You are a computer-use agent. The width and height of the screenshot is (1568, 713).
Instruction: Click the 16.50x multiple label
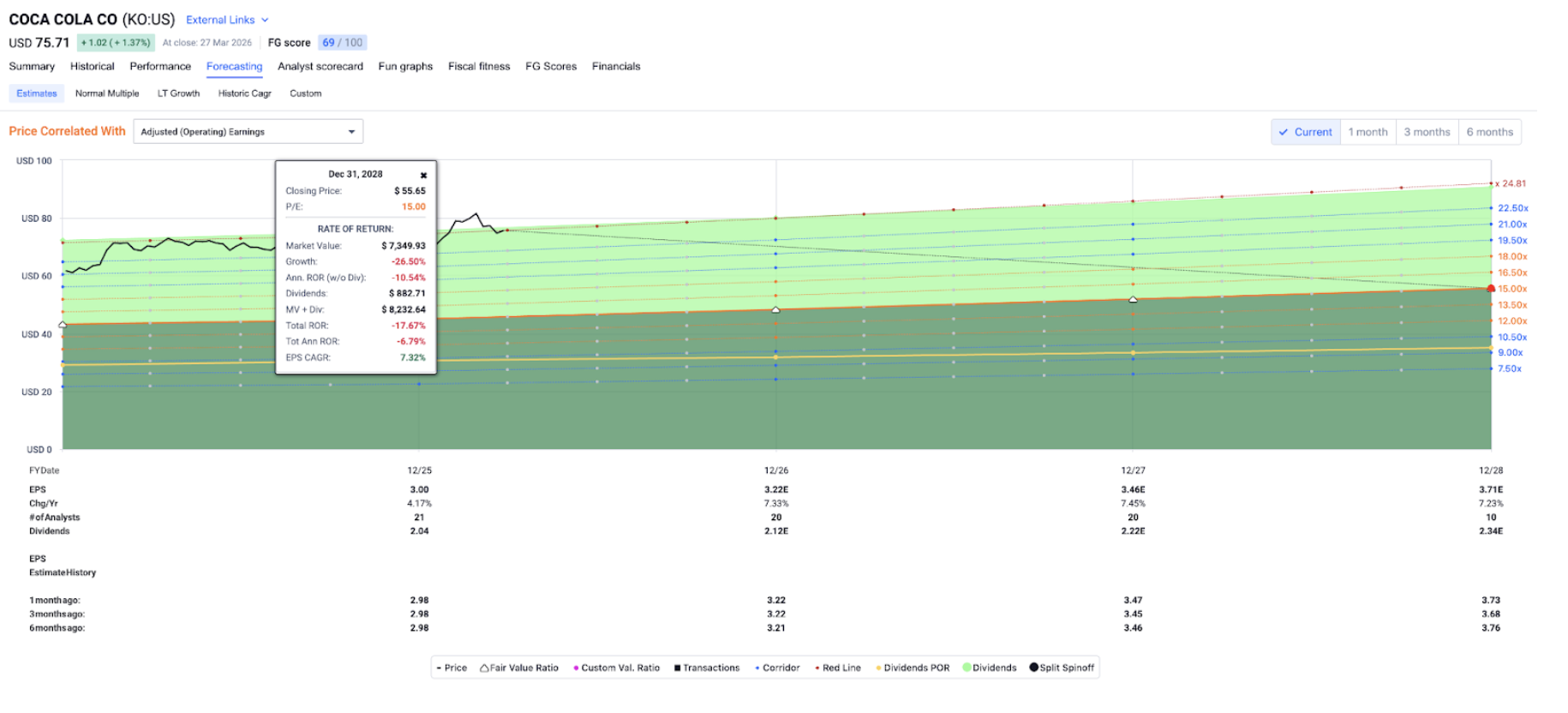click(1513, 273)
